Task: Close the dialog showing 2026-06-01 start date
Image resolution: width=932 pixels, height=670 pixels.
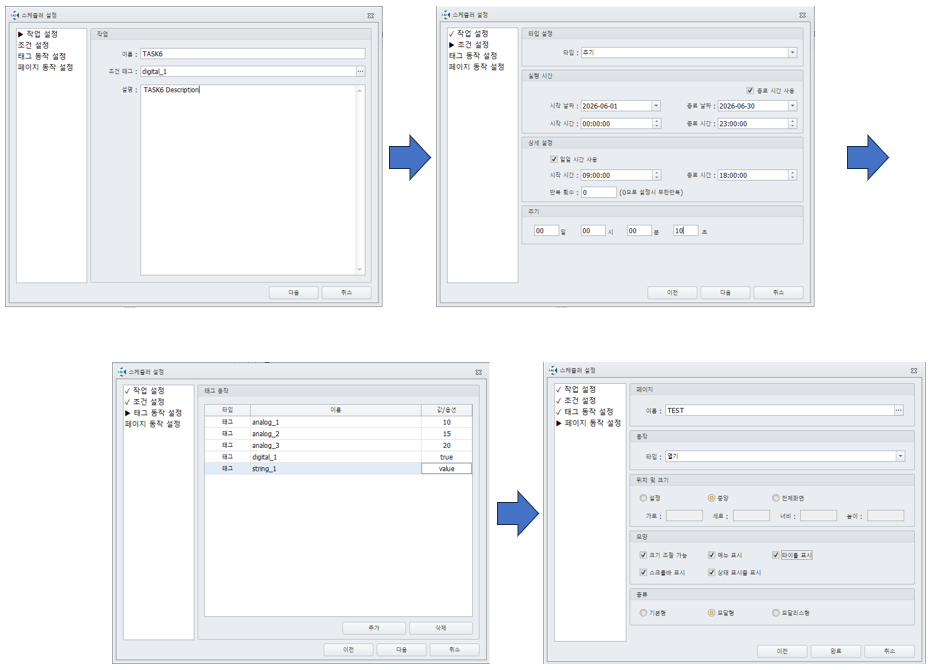Action: [x=802, y=15]
